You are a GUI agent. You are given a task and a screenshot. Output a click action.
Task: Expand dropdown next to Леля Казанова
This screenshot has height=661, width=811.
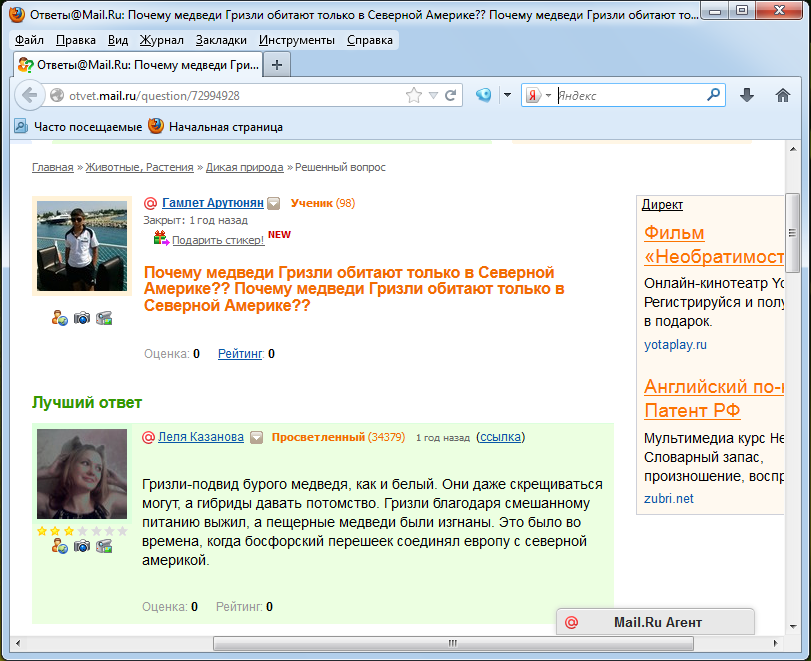(x=256, y=438)
